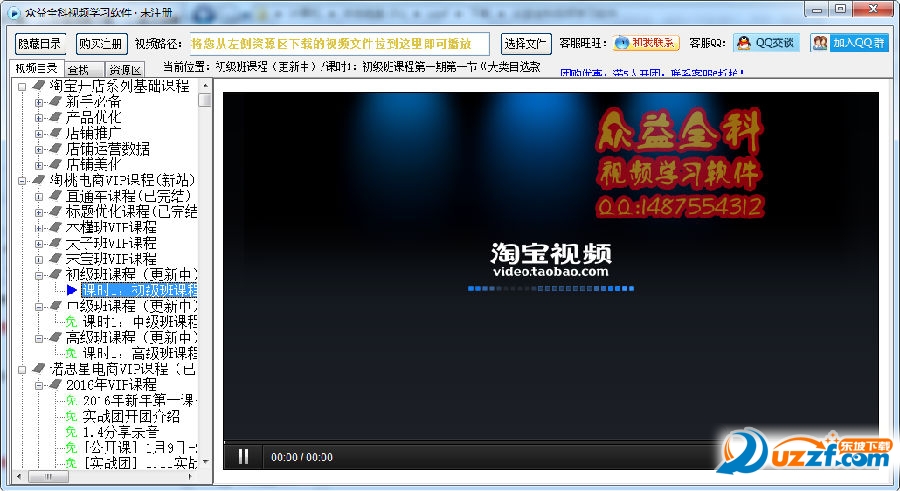Expand the 产品优化 node
The width and height of the screenshot is (900, 491).
38,118
